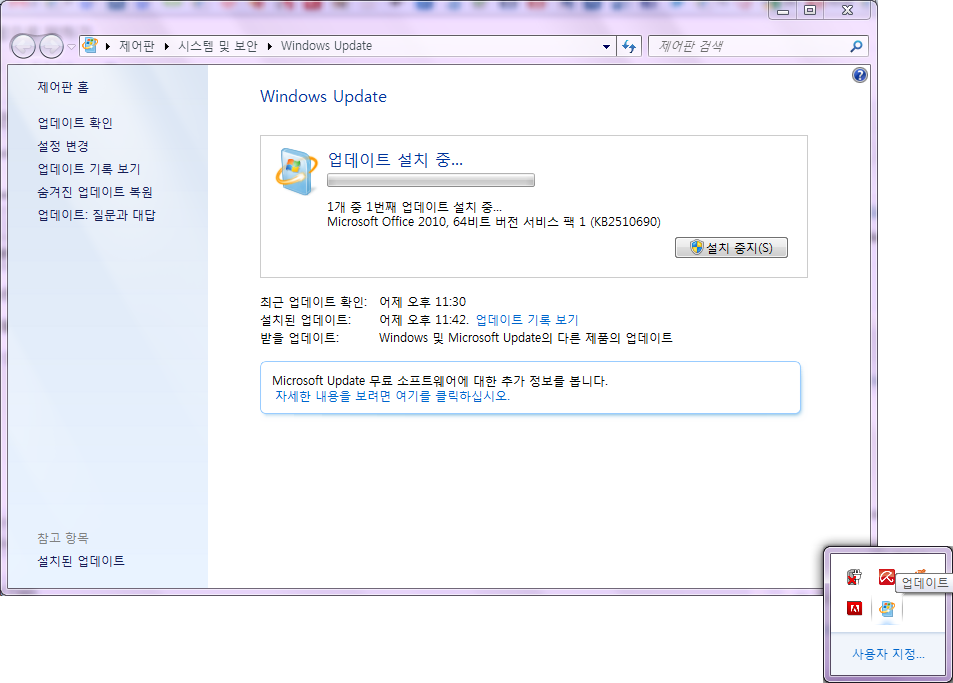Image resolution: width=953 pixels, height=683 pixels.
Task: Select 시스템 및 보안 in the breadcrumb
Action: [218, 46]
